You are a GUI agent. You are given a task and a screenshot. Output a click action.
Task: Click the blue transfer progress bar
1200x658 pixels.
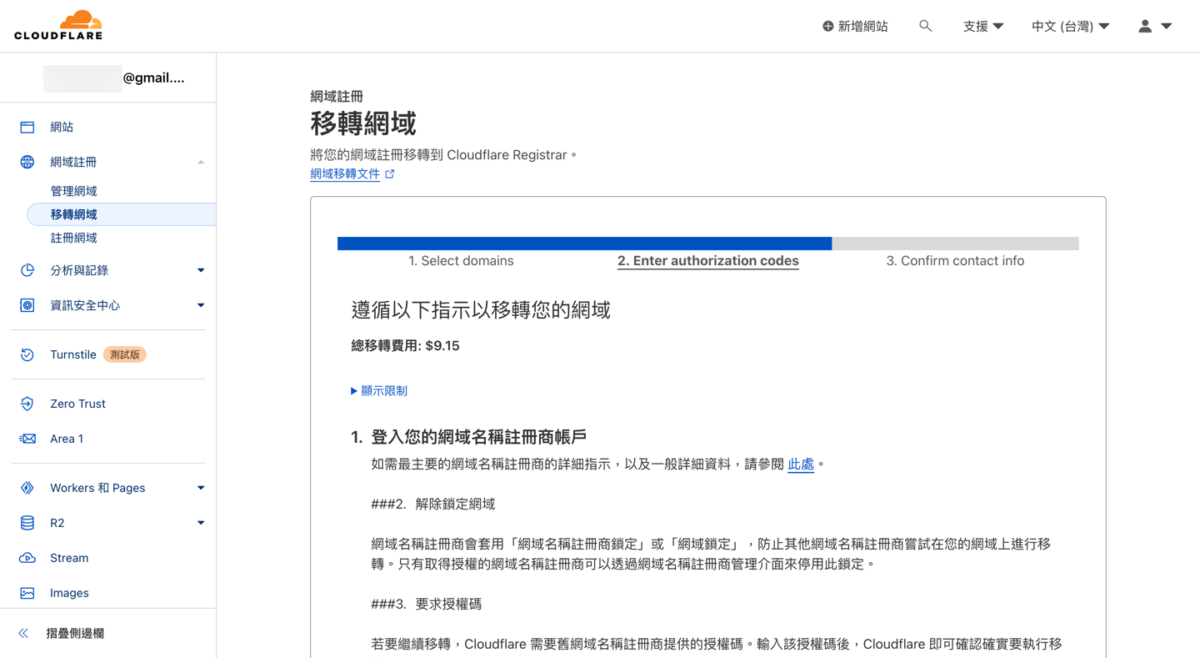pos(584,243)
